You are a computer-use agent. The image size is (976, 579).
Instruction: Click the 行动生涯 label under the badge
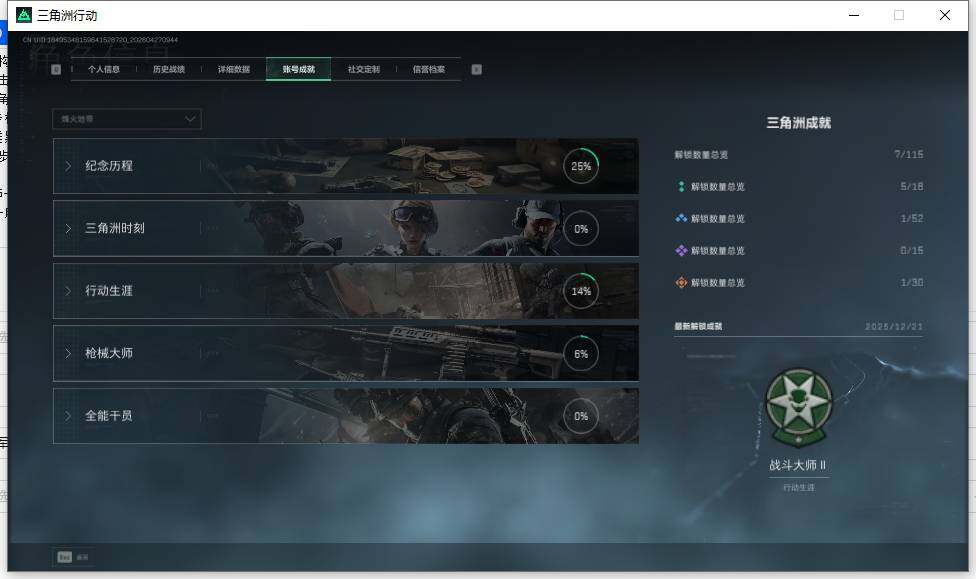(x=799, y=487)
